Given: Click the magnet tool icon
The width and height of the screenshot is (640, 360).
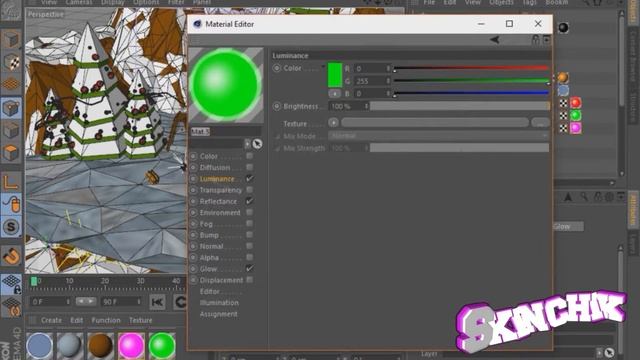Looking at the screenshot, I should coord(11,256).
